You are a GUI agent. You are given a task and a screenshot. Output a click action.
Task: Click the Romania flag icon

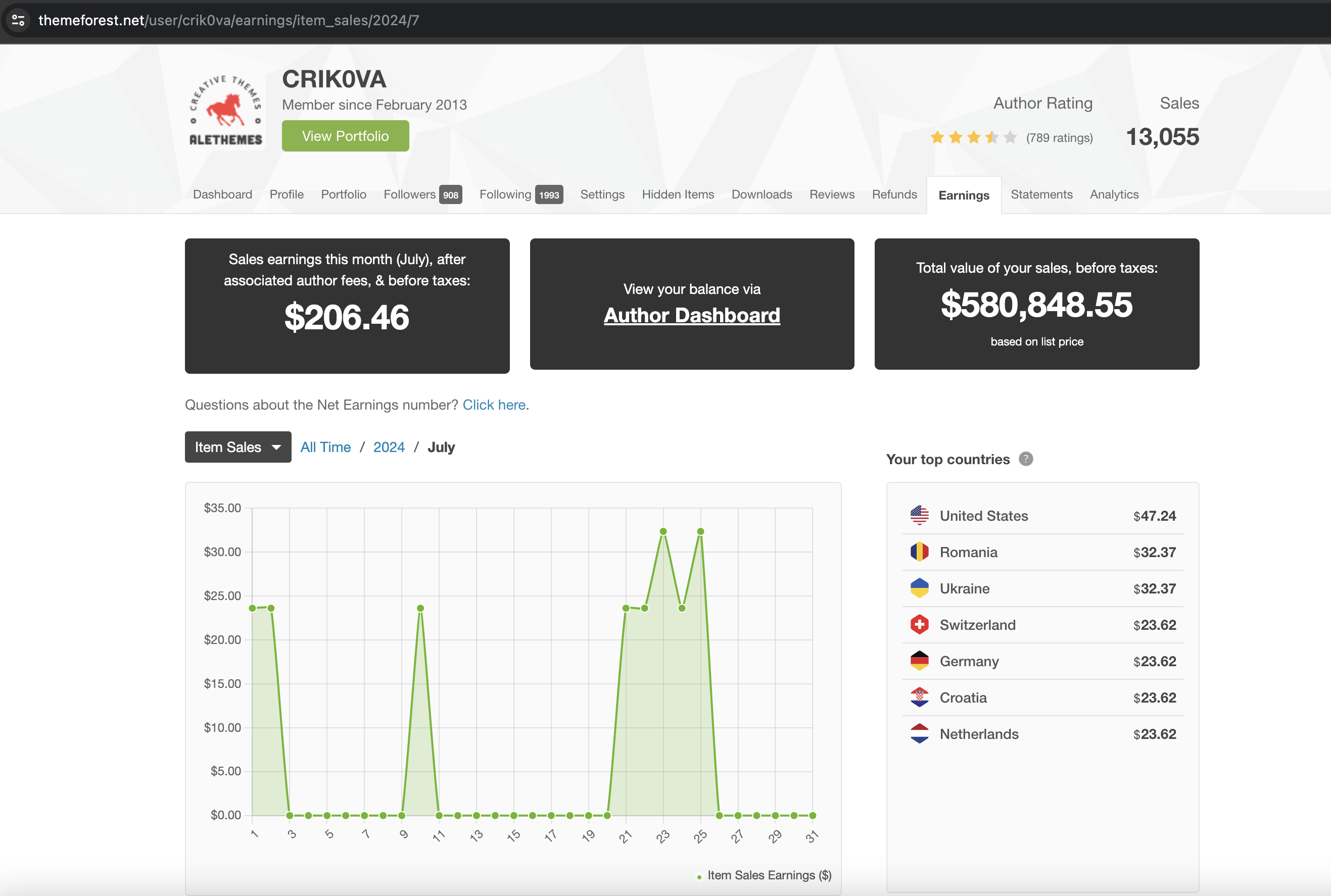(x=919, y=552)
